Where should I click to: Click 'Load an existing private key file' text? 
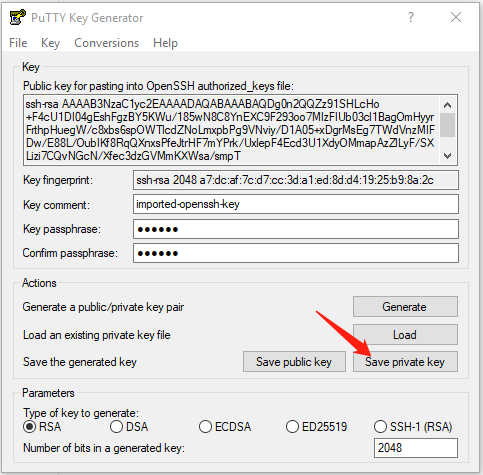point(97,335)
